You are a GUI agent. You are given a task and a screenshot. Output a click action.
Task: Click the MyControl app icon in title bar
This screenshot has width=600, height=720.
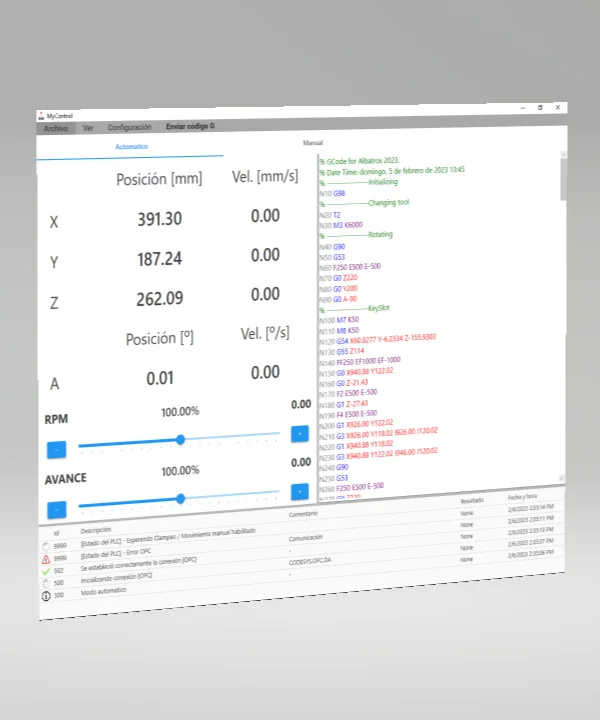(x=41, y=116)
